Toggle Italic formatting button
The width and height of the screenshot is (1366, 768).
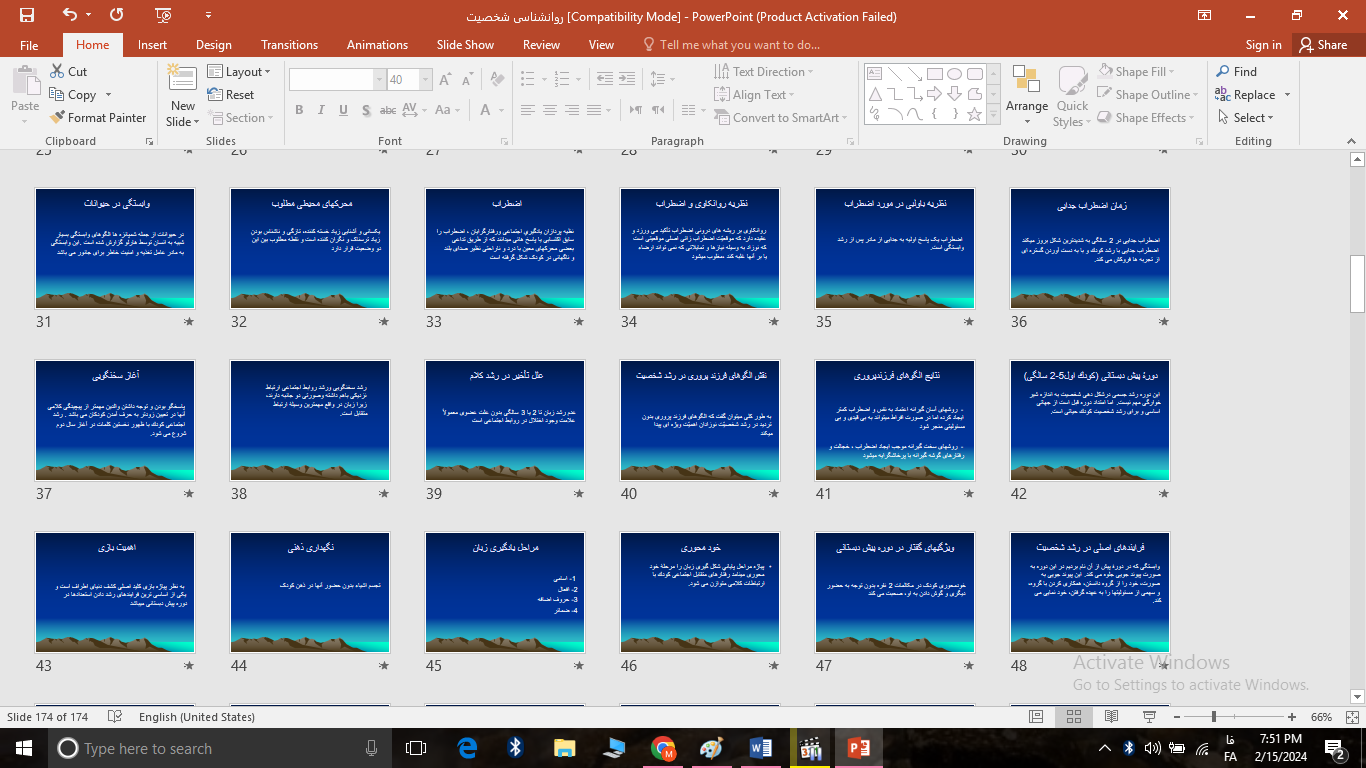[320, 110]
